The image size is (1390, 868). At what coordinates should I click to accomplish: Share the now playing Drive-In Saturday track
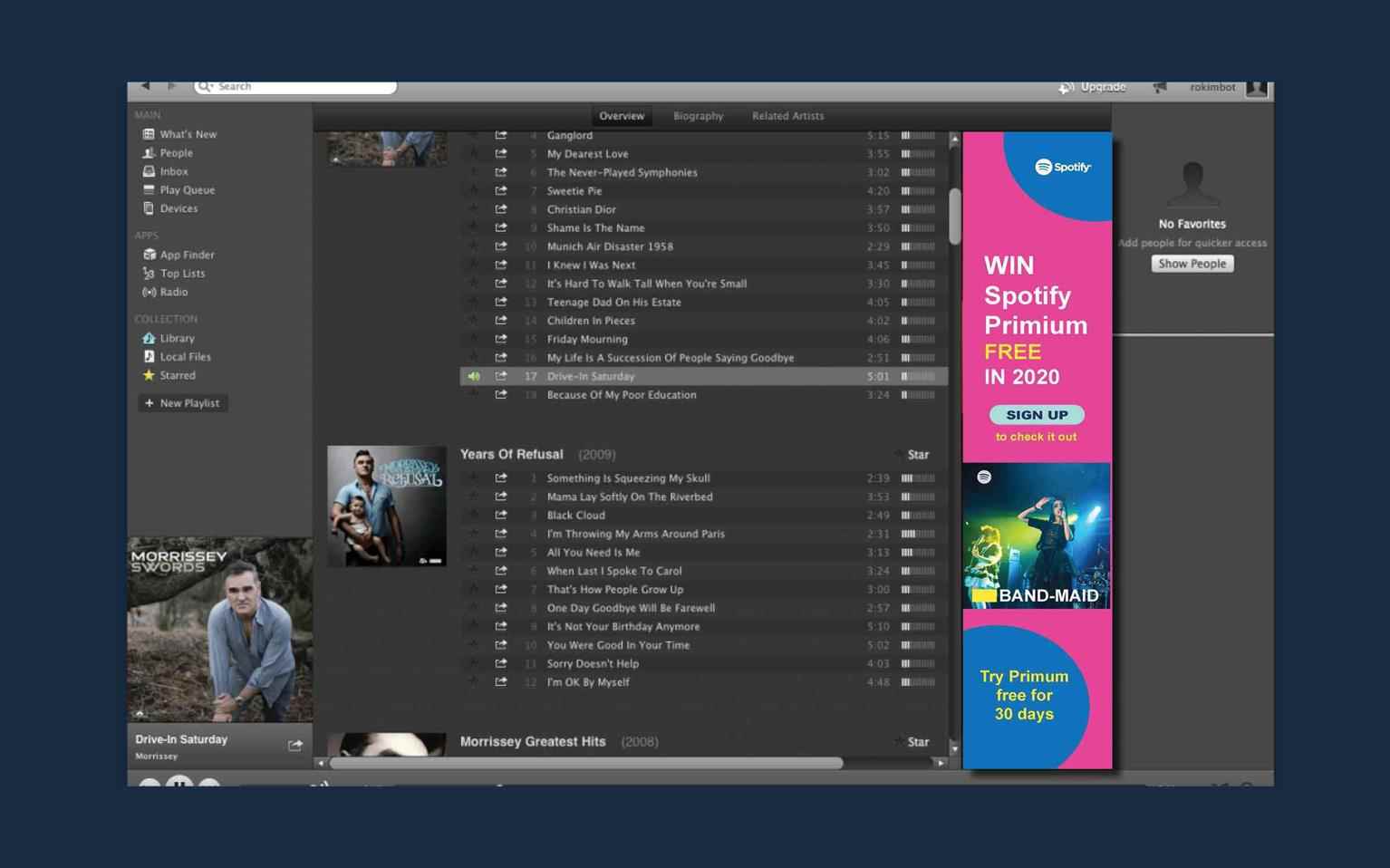coord(295,745)
